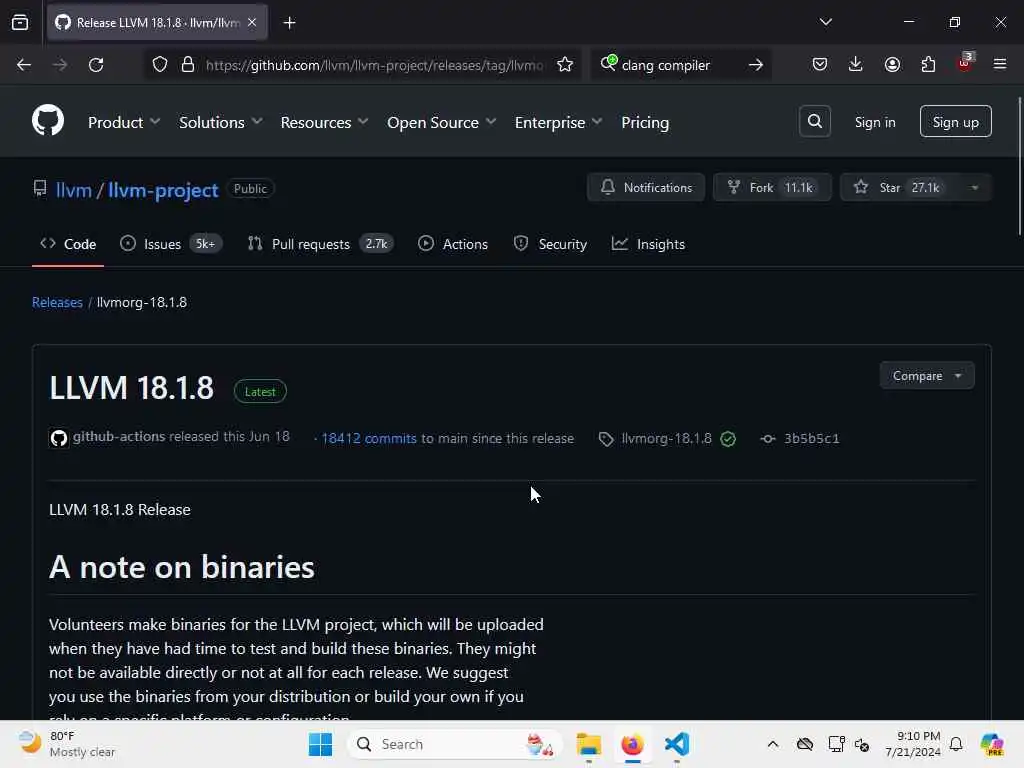Click the site padlock icon
This screenshot has width=1024, height=768.
pos(188,65)
